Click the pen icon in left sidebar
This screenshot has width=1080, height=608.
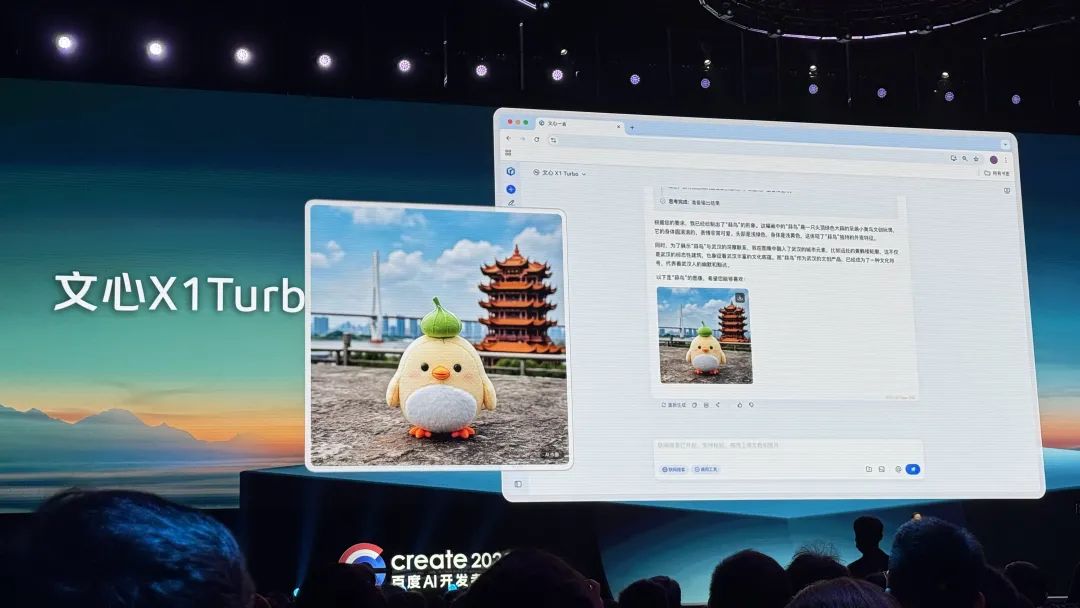point(511,202)
